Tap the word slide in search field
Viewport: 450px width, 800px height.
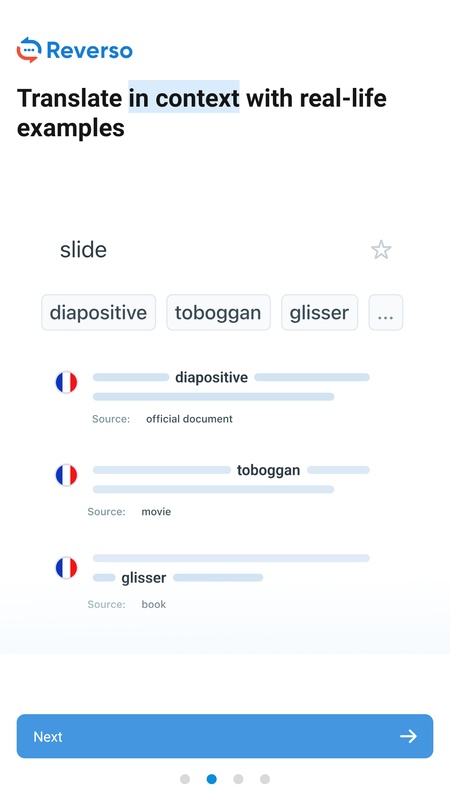click(x=83, y=250)
